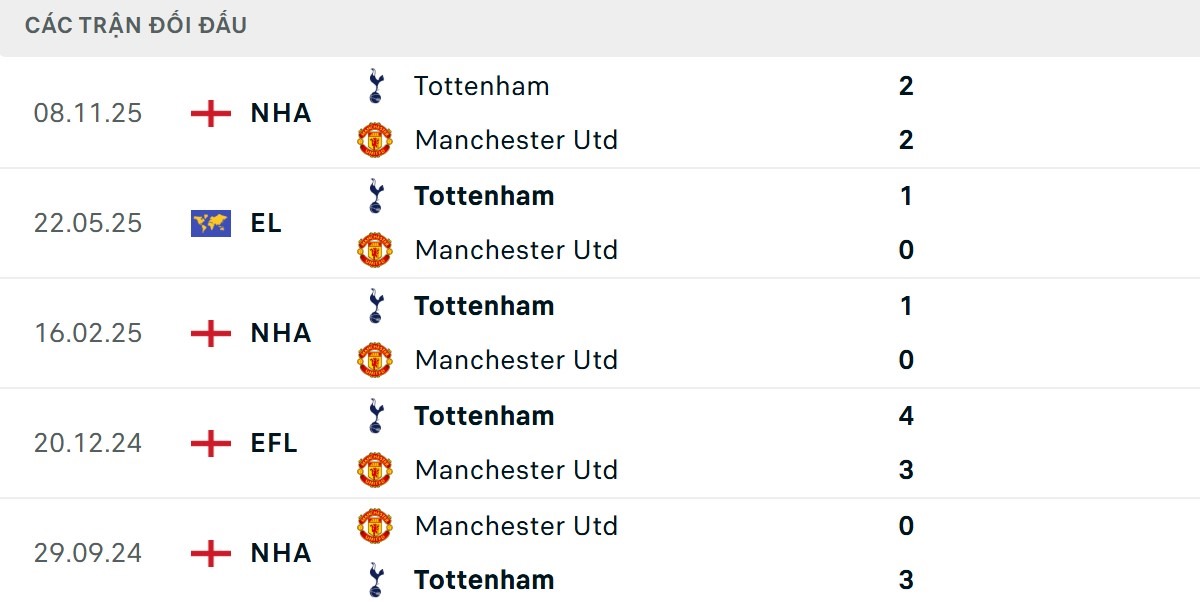The width and height of the screenshot is (1200, 602).
Task: Click the Tottenham crest in the 29.09.24 row
Action: [x=374, y=580]
